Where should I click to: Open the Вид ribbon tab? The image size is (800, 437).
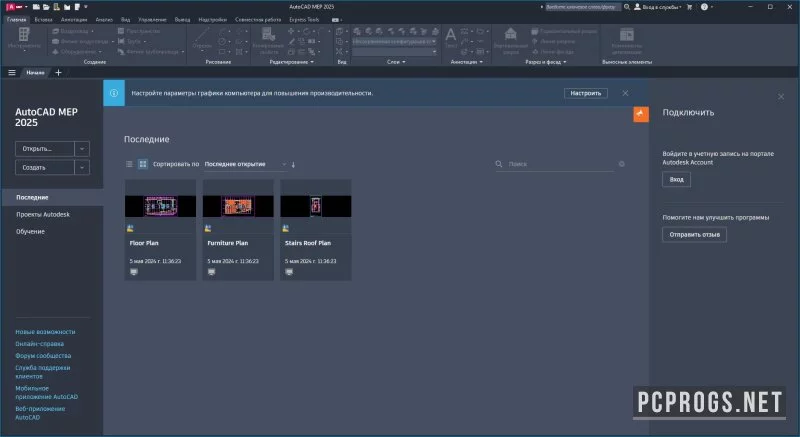[x=126, y=19]
